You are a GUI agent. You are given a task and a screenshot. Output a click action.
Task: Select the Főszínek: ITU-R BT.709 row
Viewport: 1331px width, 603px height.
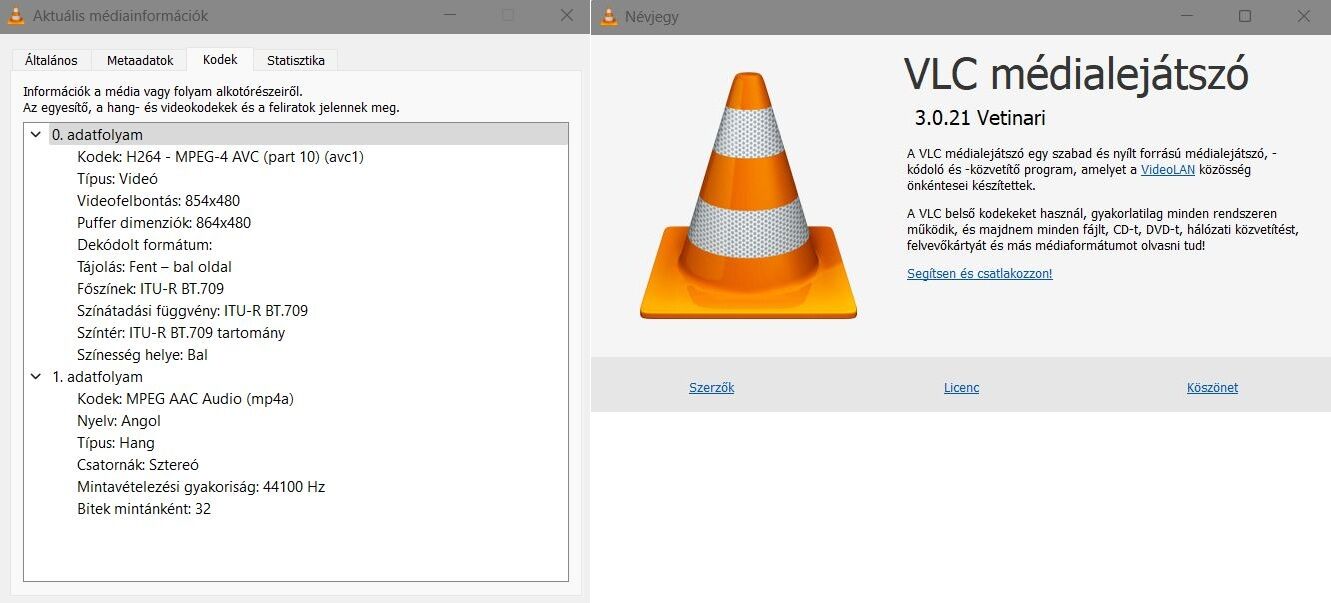[x=296, y=288]
